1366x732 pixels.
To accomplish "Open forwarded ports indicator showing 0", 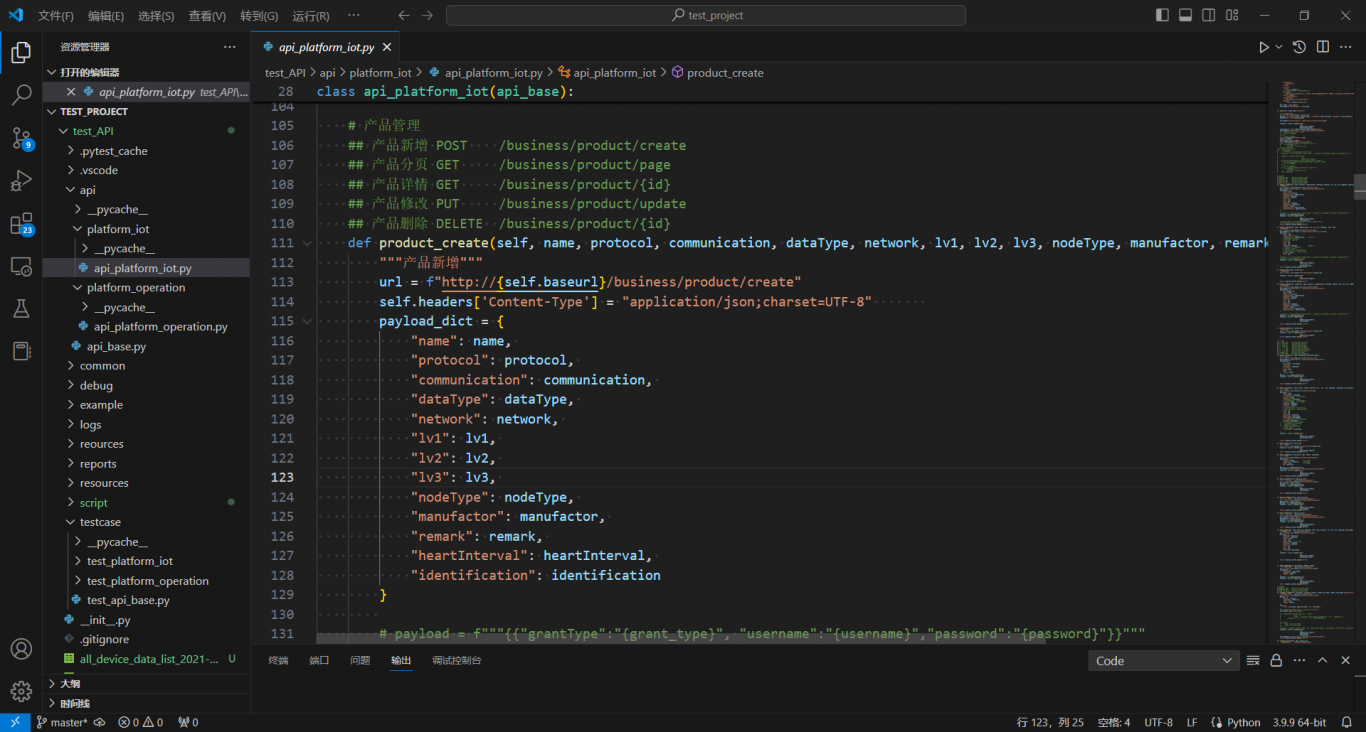I will tap(188, 722).
